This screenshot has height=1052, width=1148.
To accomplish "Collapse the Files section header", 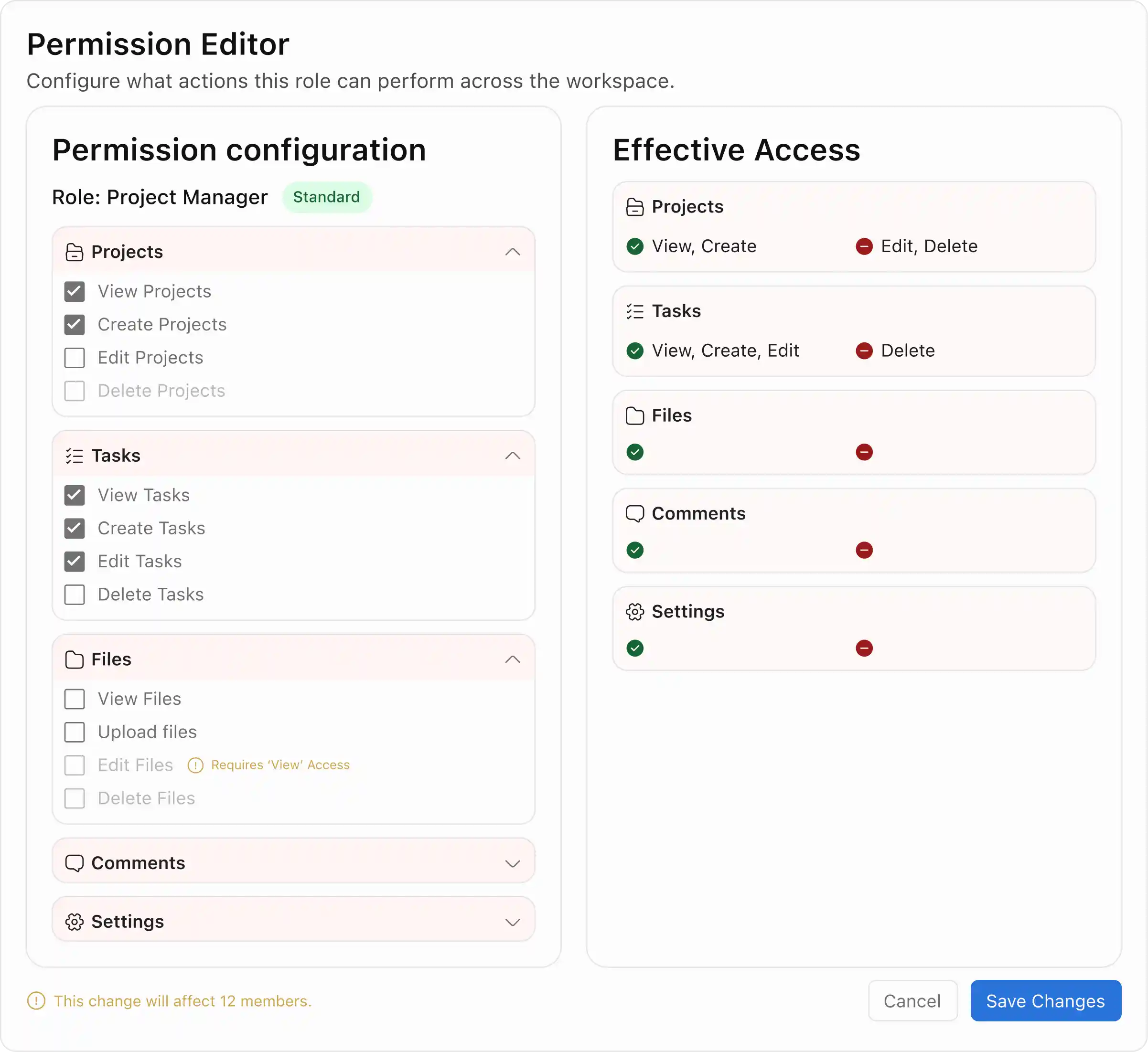I will click(513, 659).
